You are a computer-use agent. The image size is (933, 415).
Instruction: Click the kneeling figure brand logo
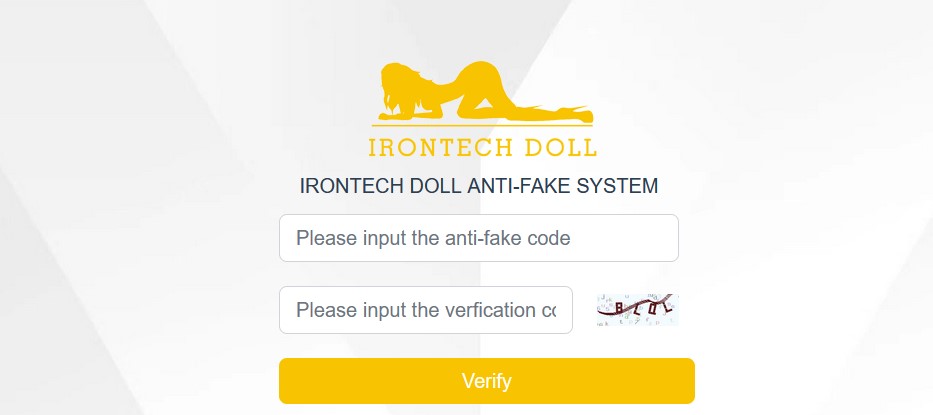point(485,92)
